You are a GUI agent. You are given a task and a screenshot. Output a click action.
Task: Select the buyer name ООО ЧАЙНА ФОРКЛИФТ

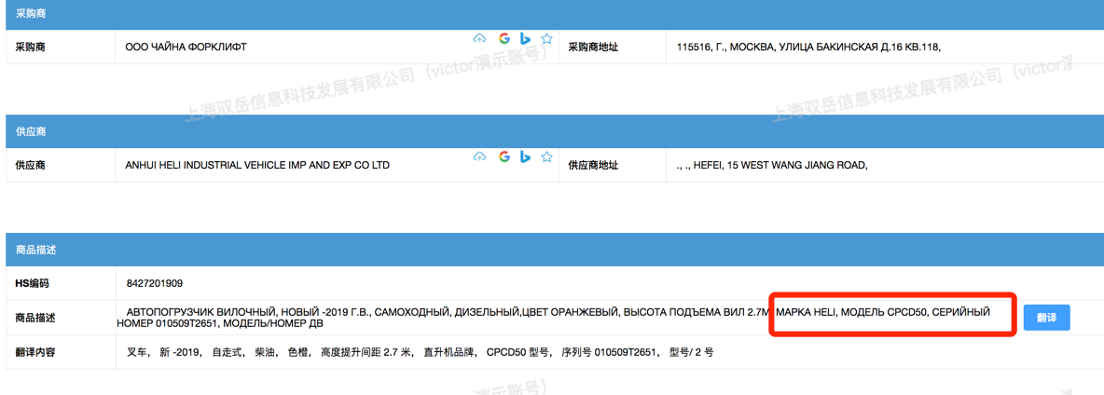click(x=186, y=47)
